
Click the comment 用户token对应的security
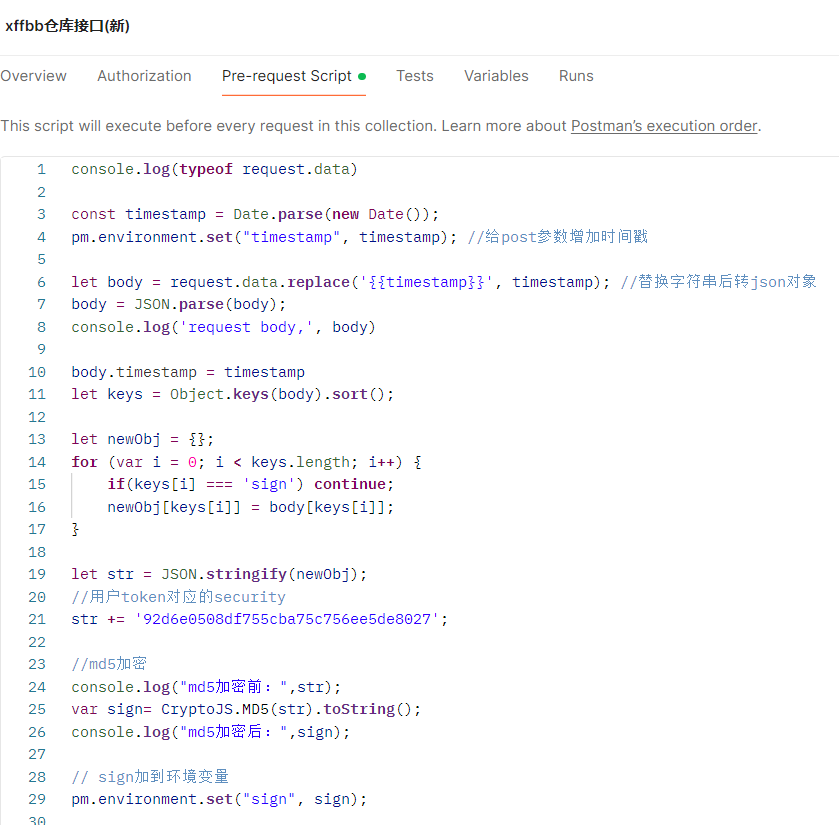coord(179,597)
